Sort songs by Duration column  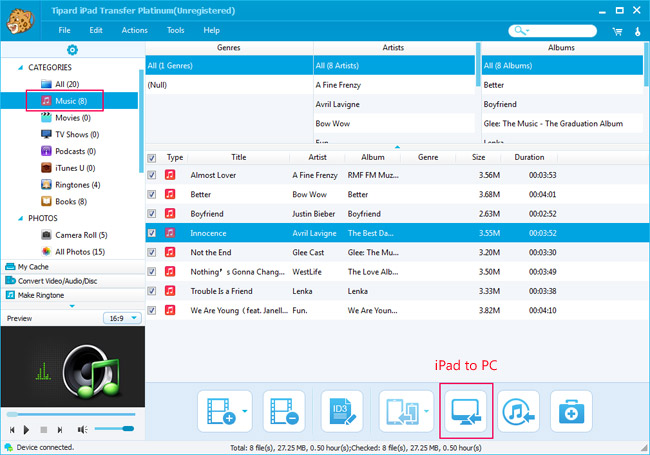pyautogui.click(x=529, y=157)
